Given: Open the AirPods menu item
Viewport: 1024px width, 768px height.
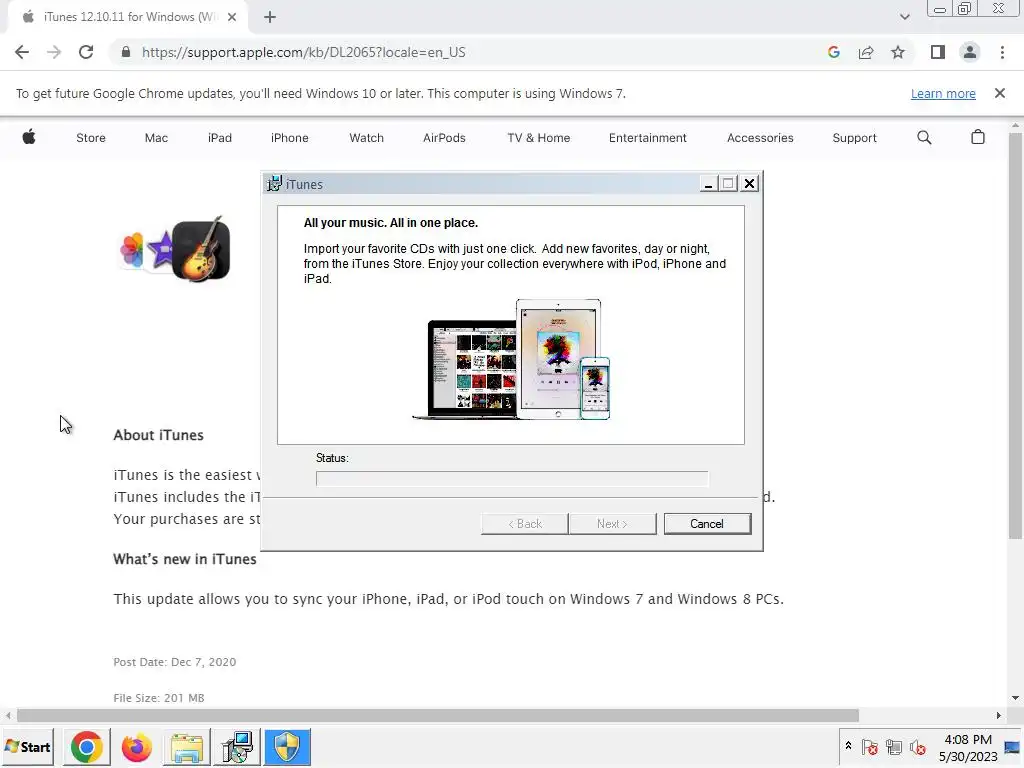Looking at the screenshot, I should point(444,138).
